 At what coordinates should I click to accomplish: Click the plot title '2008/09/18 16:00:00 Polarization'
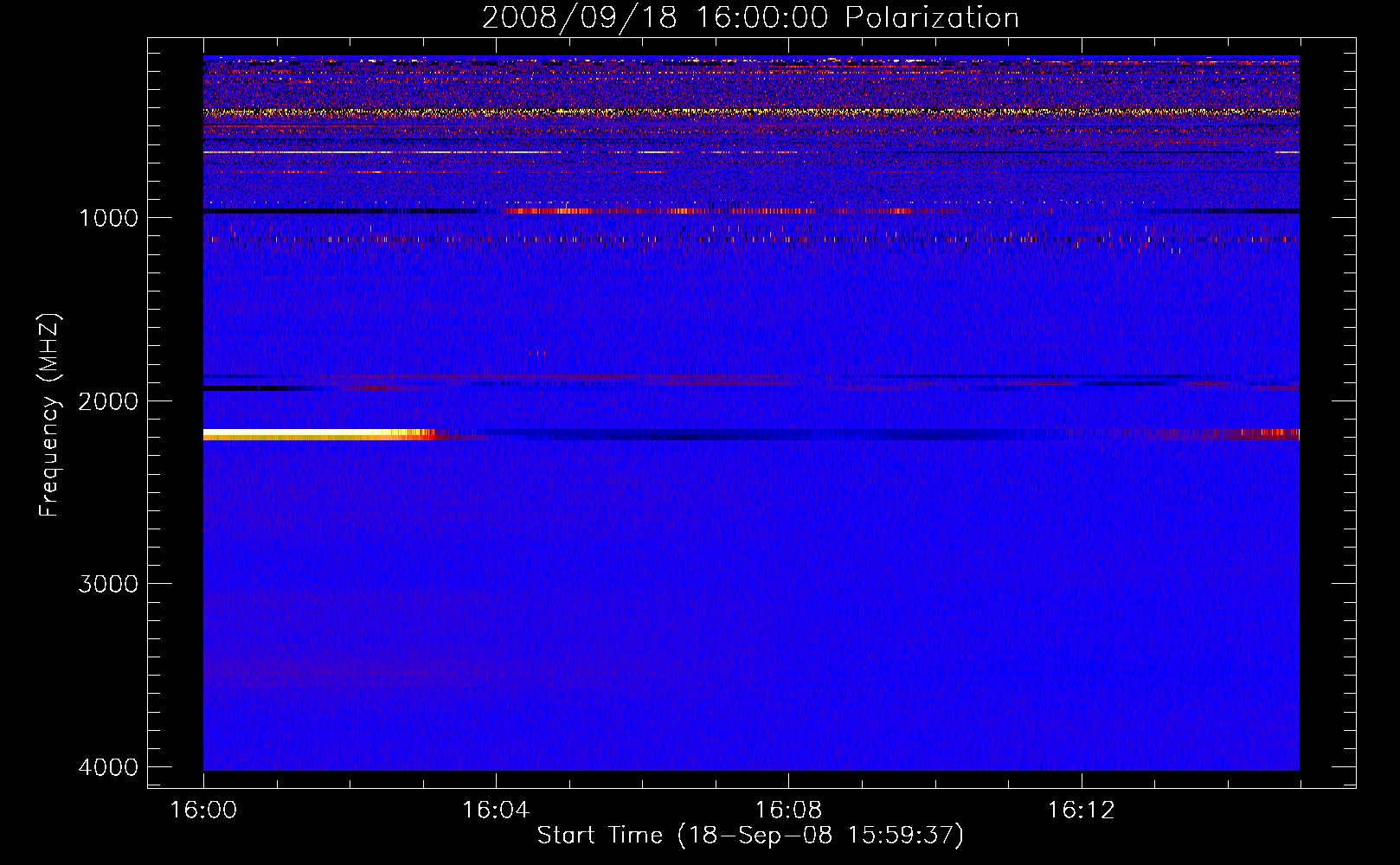tap(750, 17)
